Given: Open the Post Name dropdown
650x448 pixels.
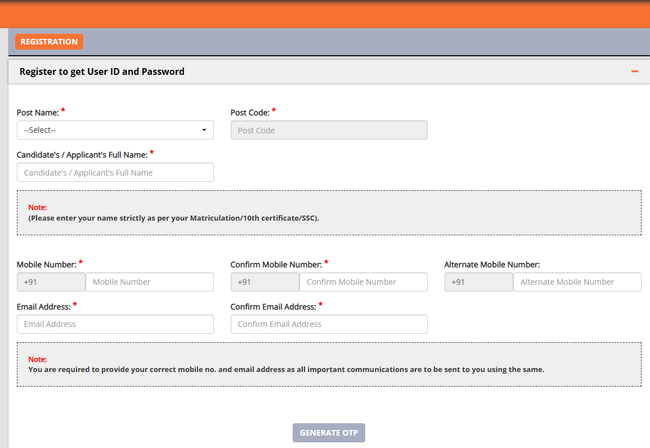Looking at the screenshot, I should (x=115, y=130).
